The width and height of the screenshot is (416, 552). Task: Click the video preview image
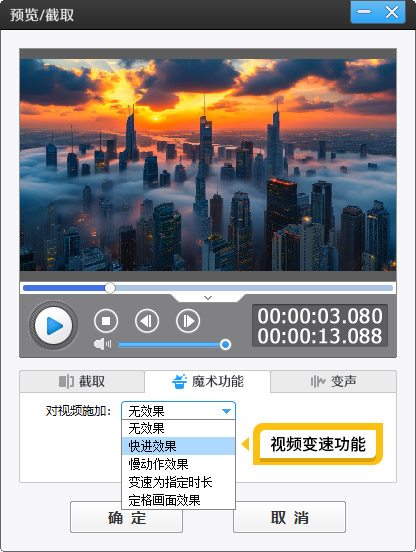[208, 165]
